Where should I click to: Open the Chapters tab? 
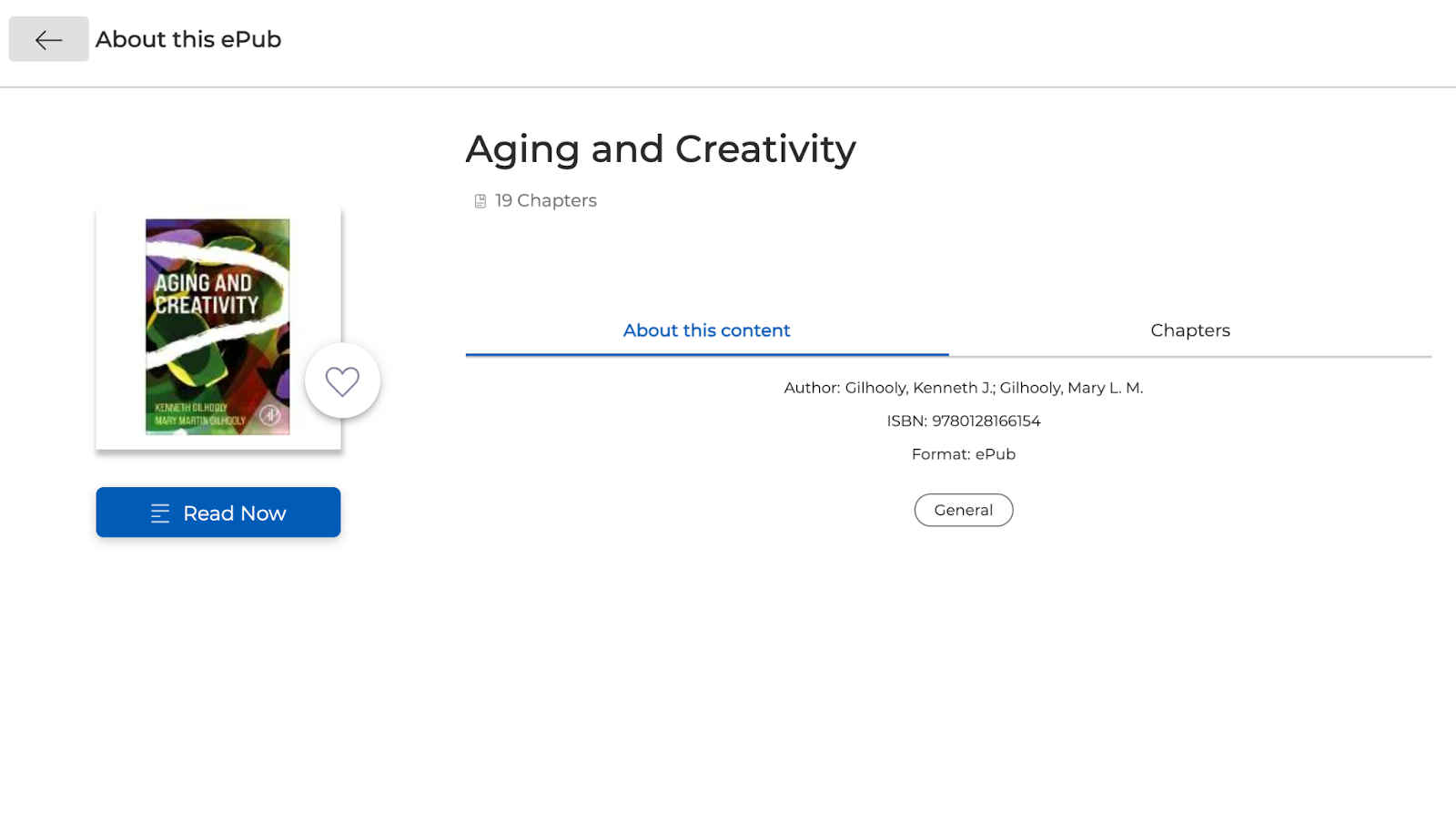click(1189, 330)
